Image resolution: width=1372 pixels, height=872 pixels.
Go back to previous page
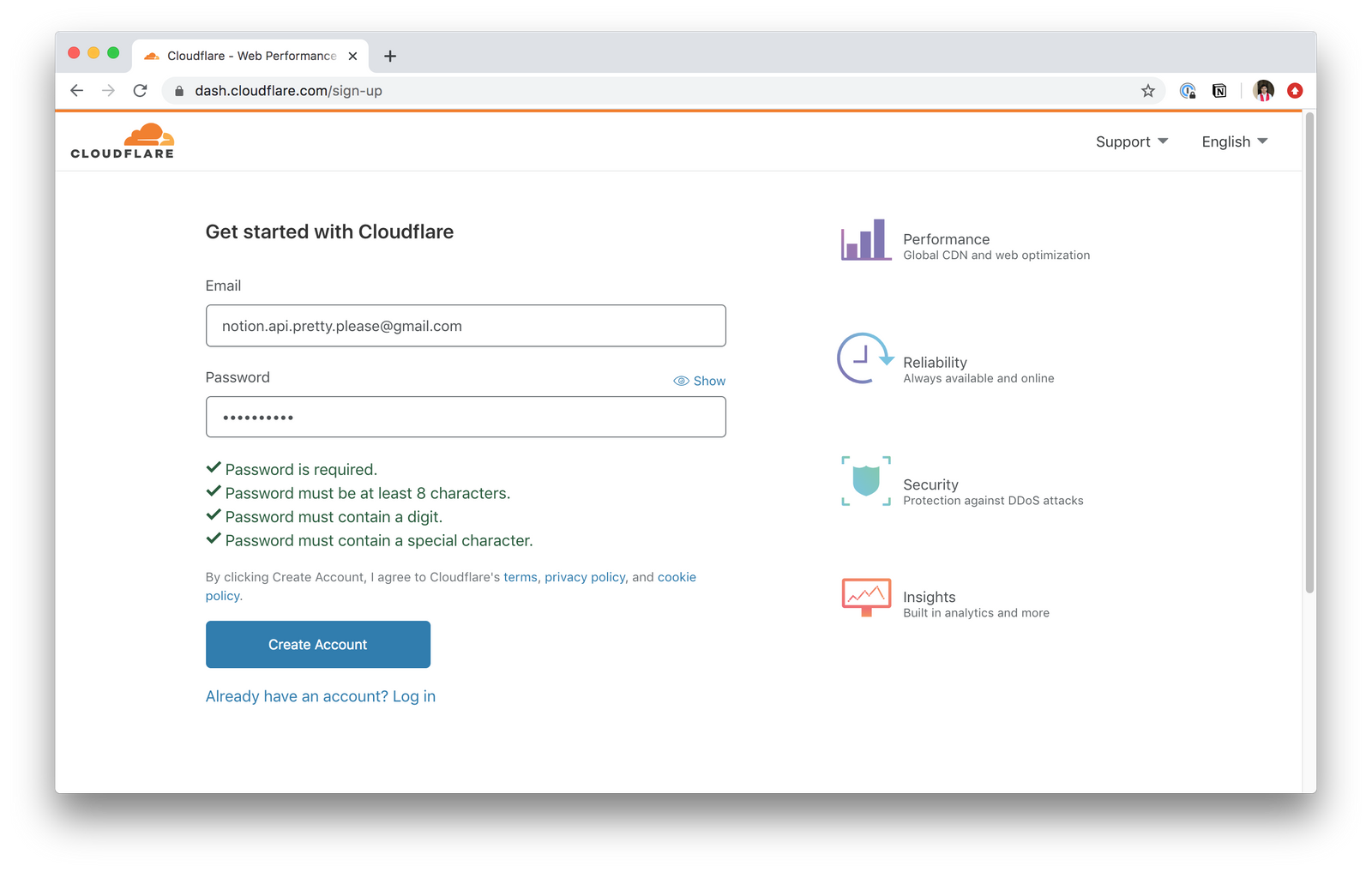pos(77,91)
